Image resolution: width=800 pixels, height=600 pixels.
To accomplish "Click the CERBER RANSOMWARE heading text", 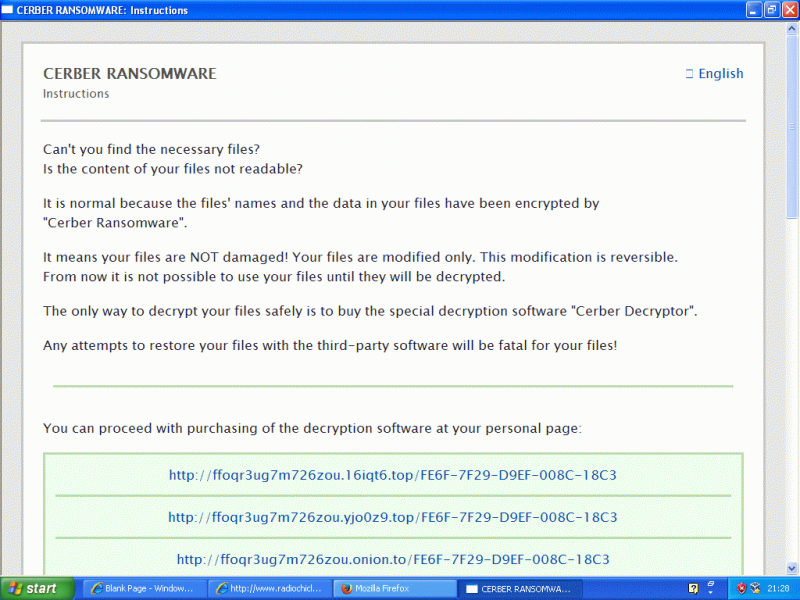I will coord(130,74).
